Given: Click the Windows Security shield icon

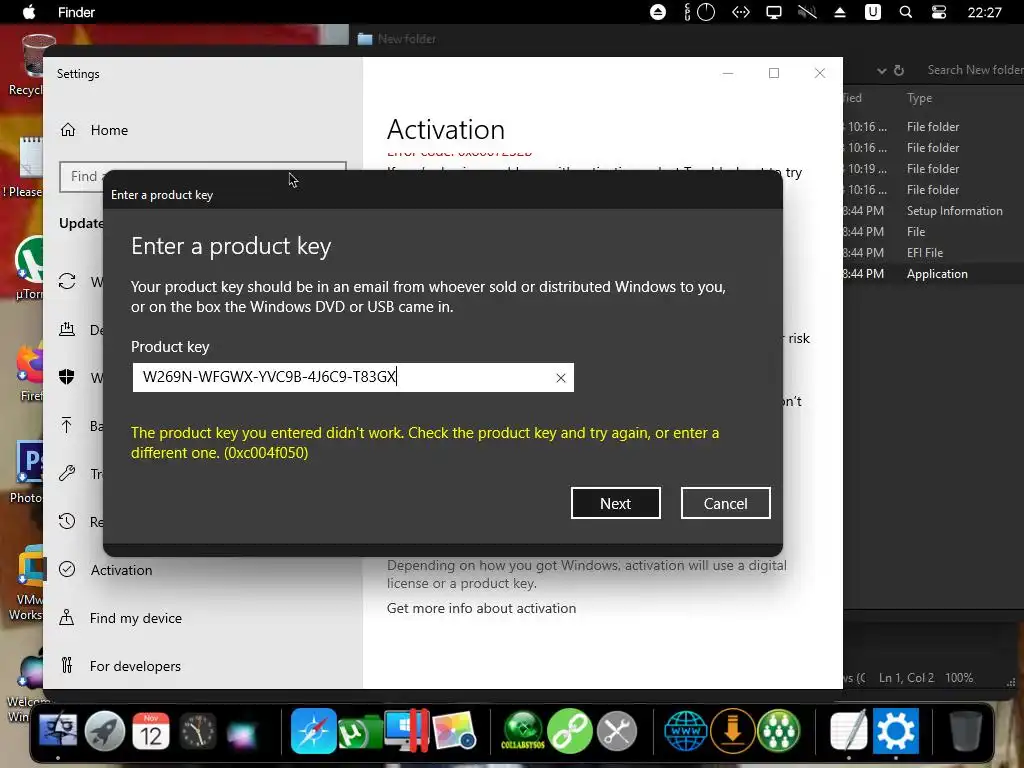Looking at the screenshot, I should tap(67, 377).
